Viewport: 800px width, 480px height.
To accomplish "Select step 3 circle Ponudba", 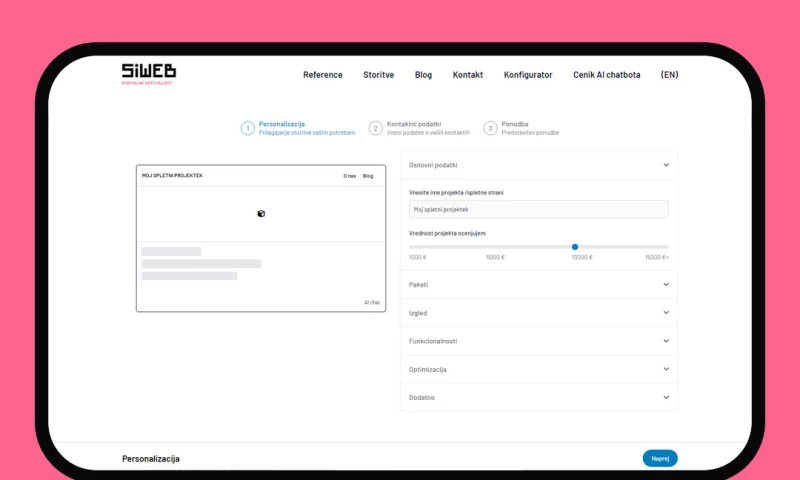I will click(490, 128).
